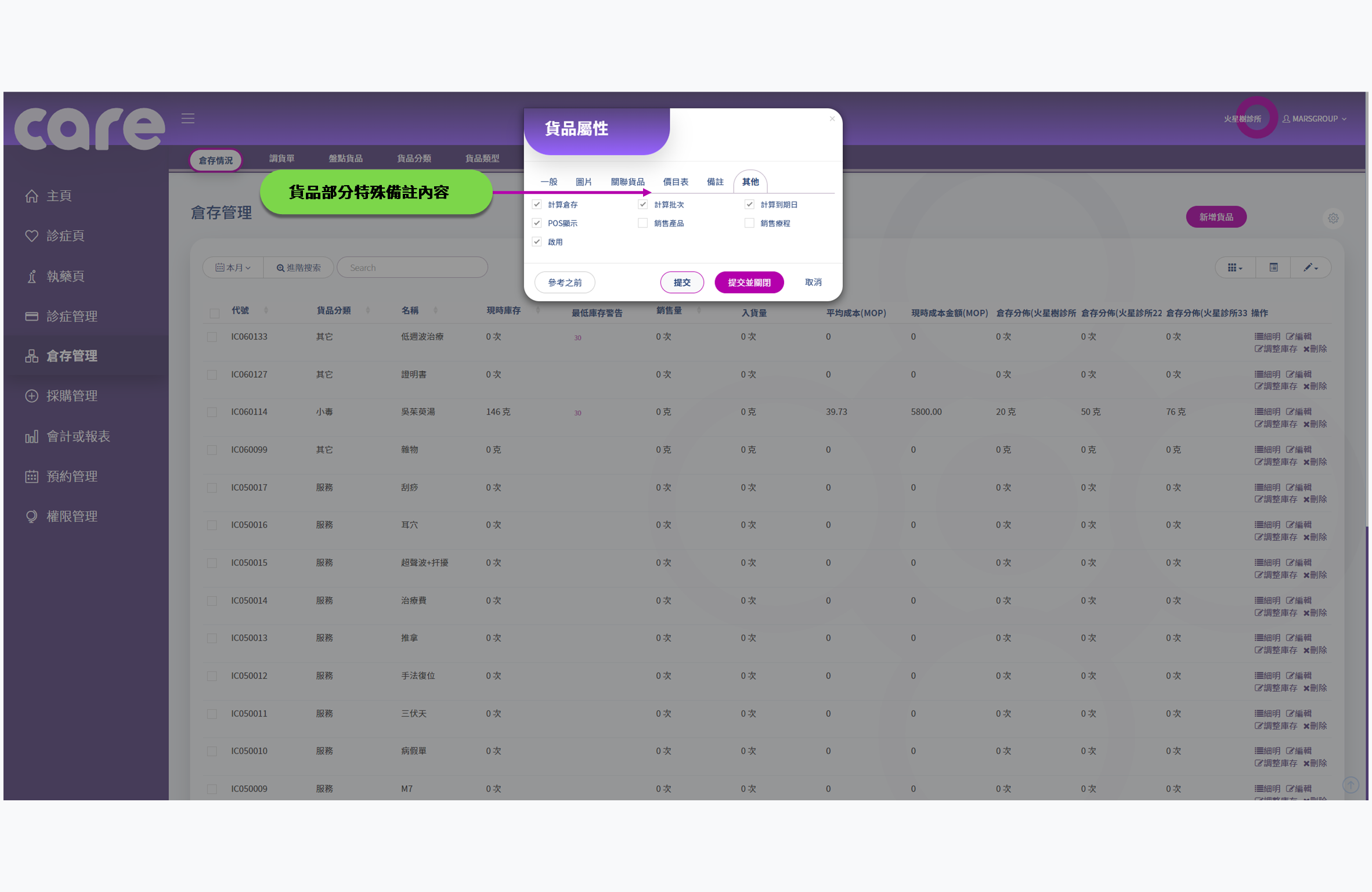Click inside the Search input field
Image resolution: width=1372 pixels, height=892 pixels.
pyautogui.click(x=412, y=267)
